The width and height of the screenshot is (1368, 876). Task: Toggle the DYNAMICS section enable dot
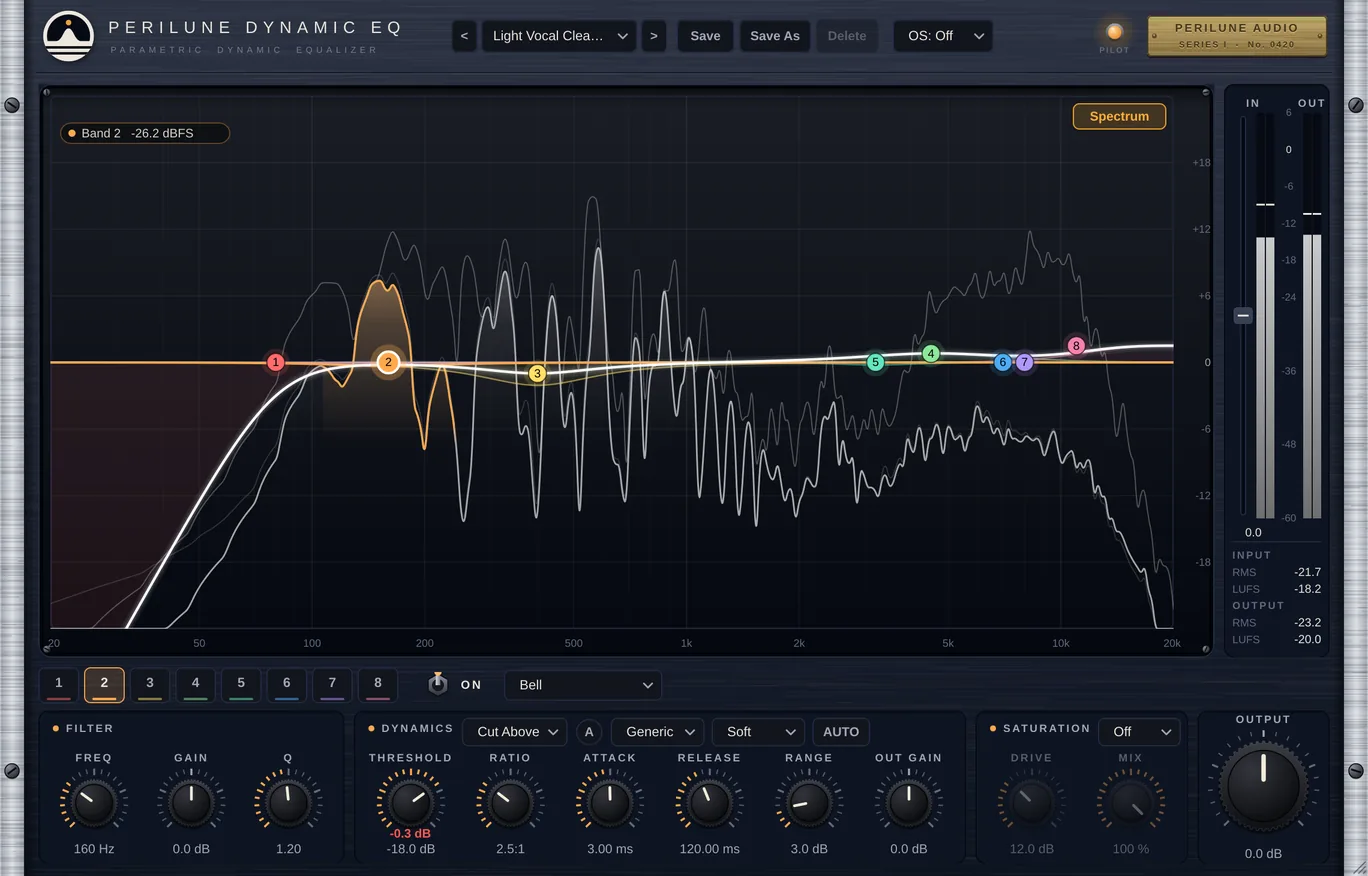pos(372,728)
